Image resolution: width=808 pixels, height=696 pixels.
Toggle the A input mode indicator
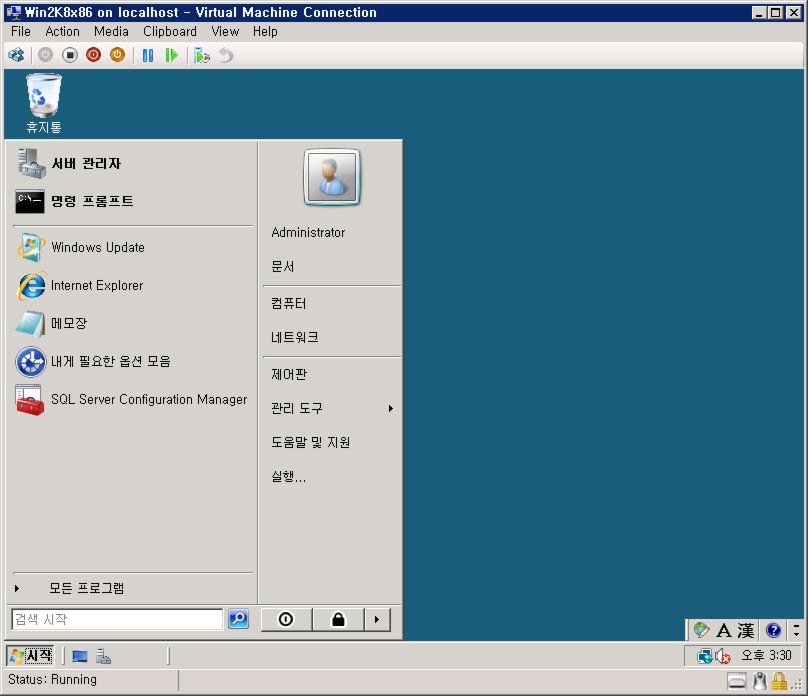point(724,630)
